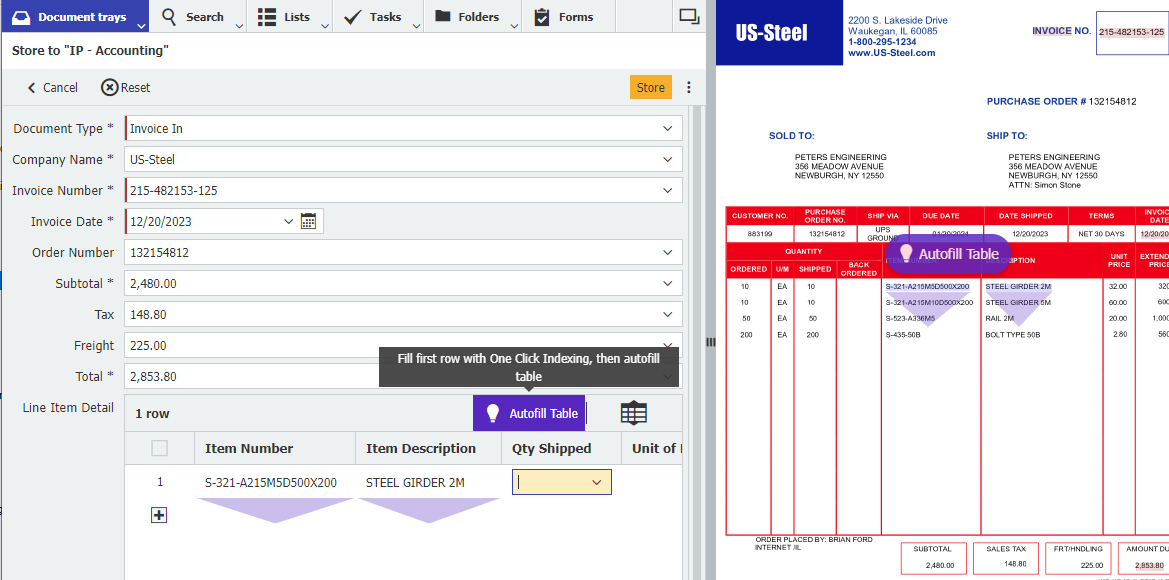1169x580 pixels.
Task: Open the Invoice Date calendar picker
Action: pos(309,221)
